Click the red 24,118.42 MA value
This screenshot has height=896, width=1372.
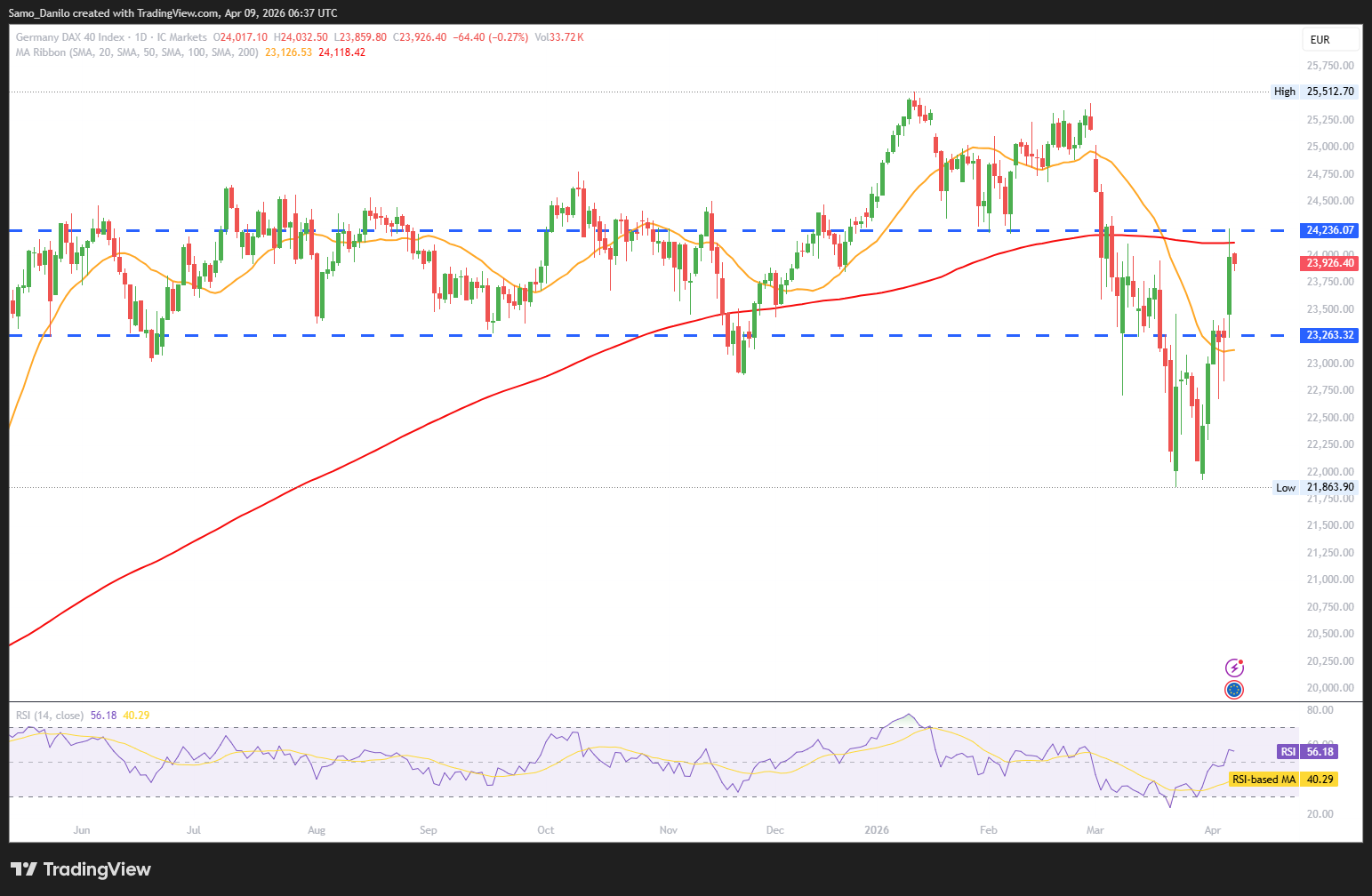(341, 52)
